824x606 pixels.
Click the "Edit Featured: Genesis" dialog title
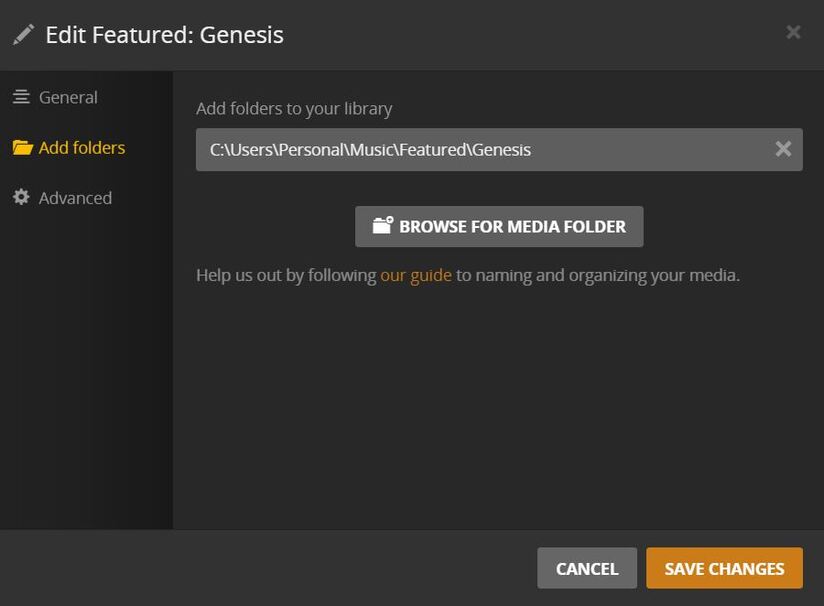164,35
